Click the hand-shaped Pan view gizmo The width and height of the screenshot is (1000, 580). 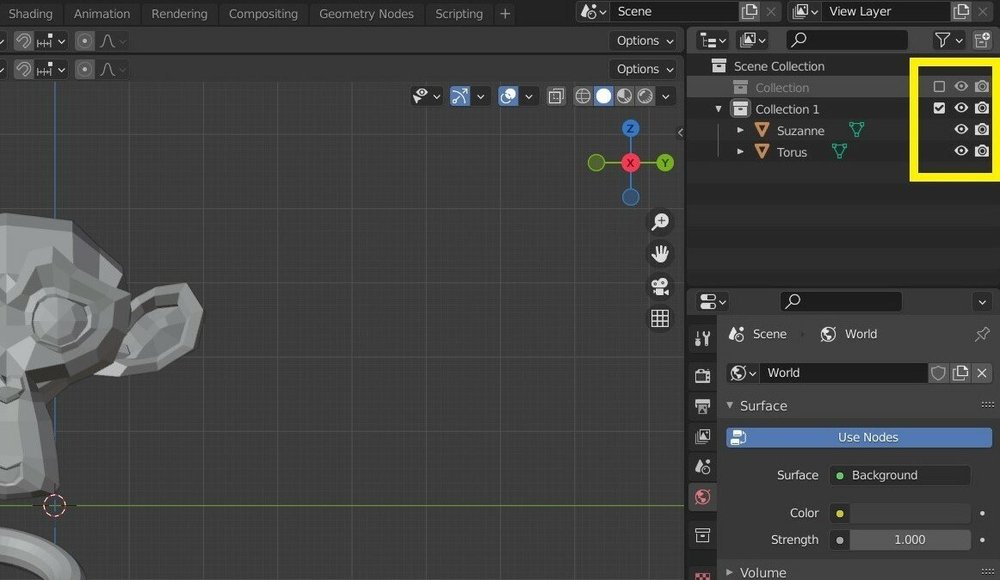(660, 253)
